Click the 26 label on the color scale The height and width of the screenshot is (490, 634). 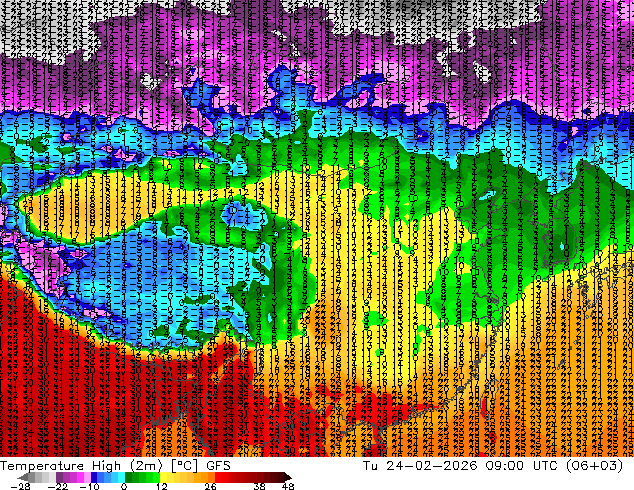210,486
